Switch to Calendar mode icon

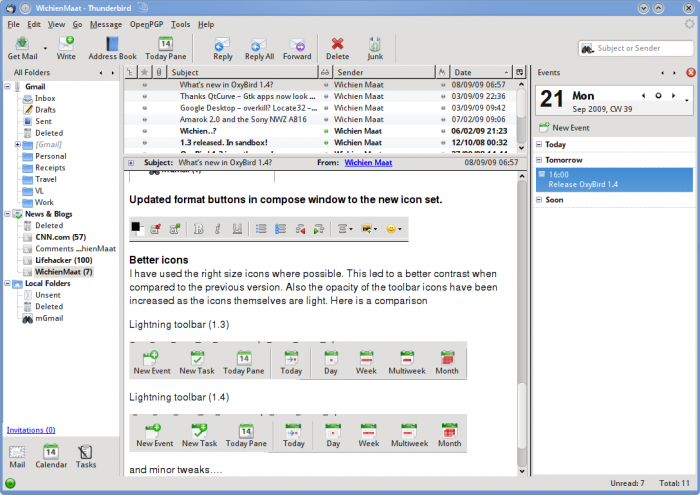coord(51,457)
